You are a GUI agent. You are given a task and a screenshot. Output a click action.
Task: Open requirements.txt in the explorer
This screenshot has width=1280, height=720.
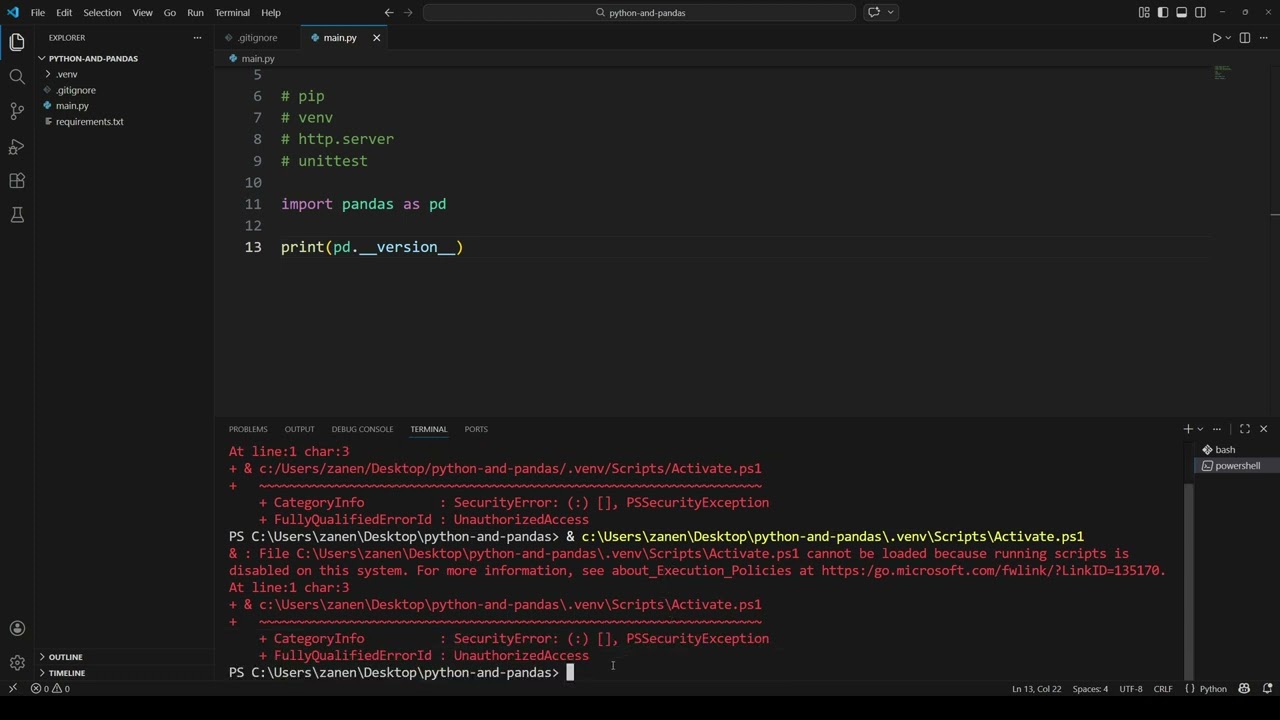coord(90,122)
